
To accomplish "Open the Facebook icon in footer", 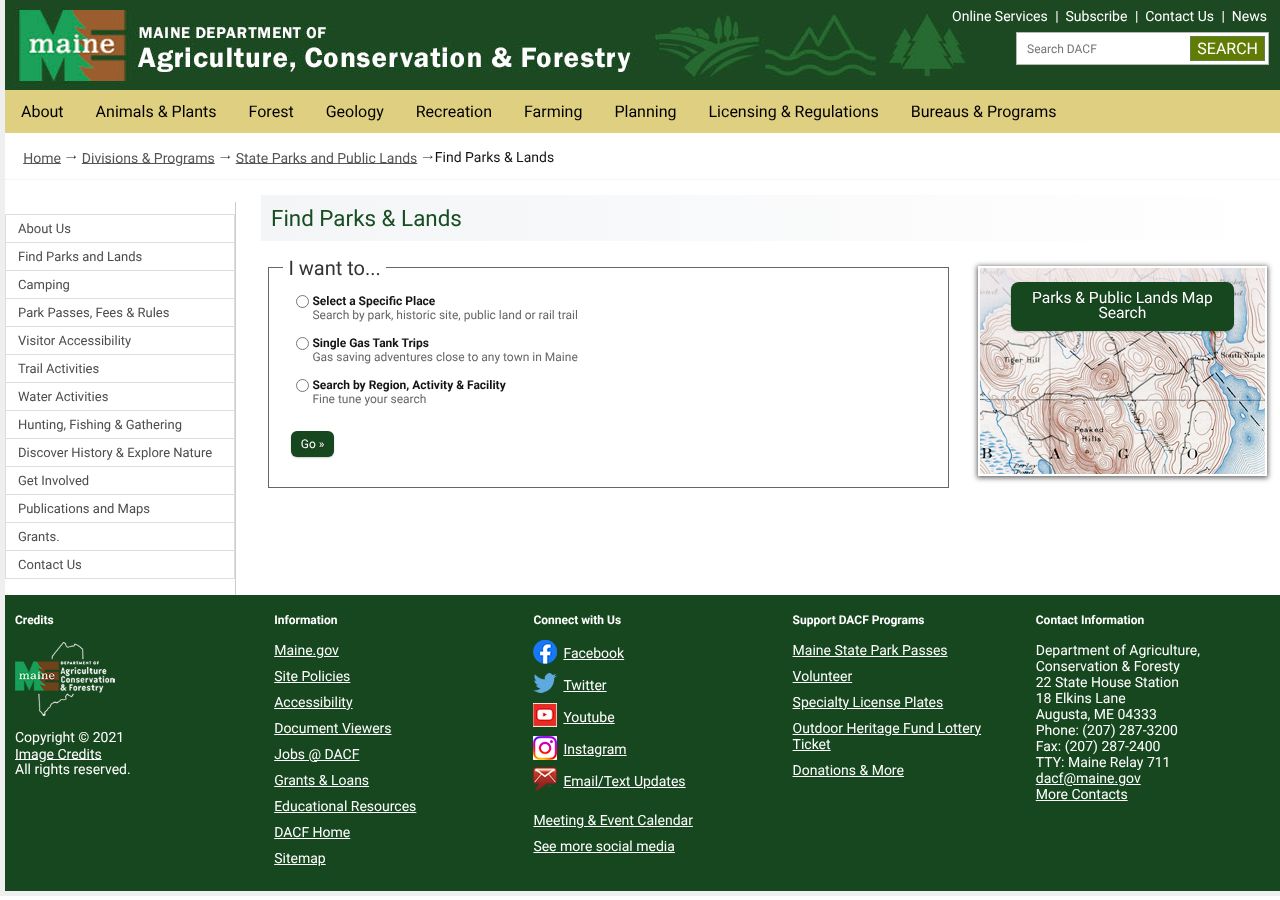I will click(x=545, y=652).
